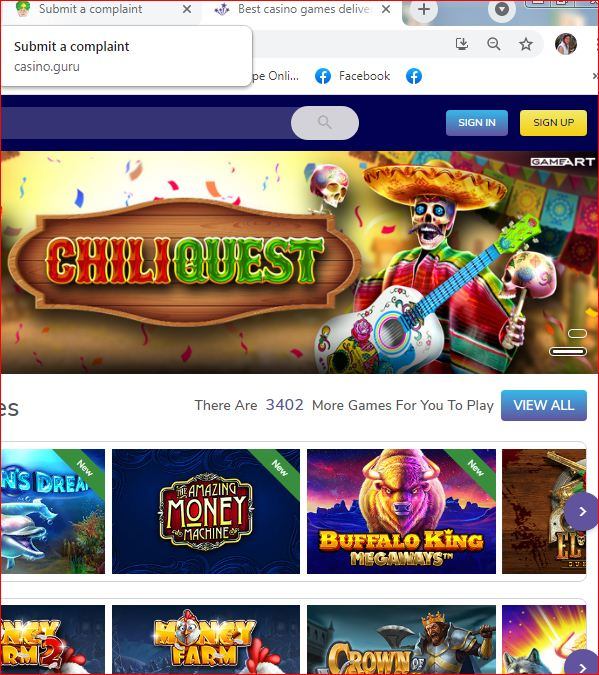Screen dimensions: 599x675
Task: Open the unlabeled Facebook bookmark icon
Action: (x=414, y=76)
